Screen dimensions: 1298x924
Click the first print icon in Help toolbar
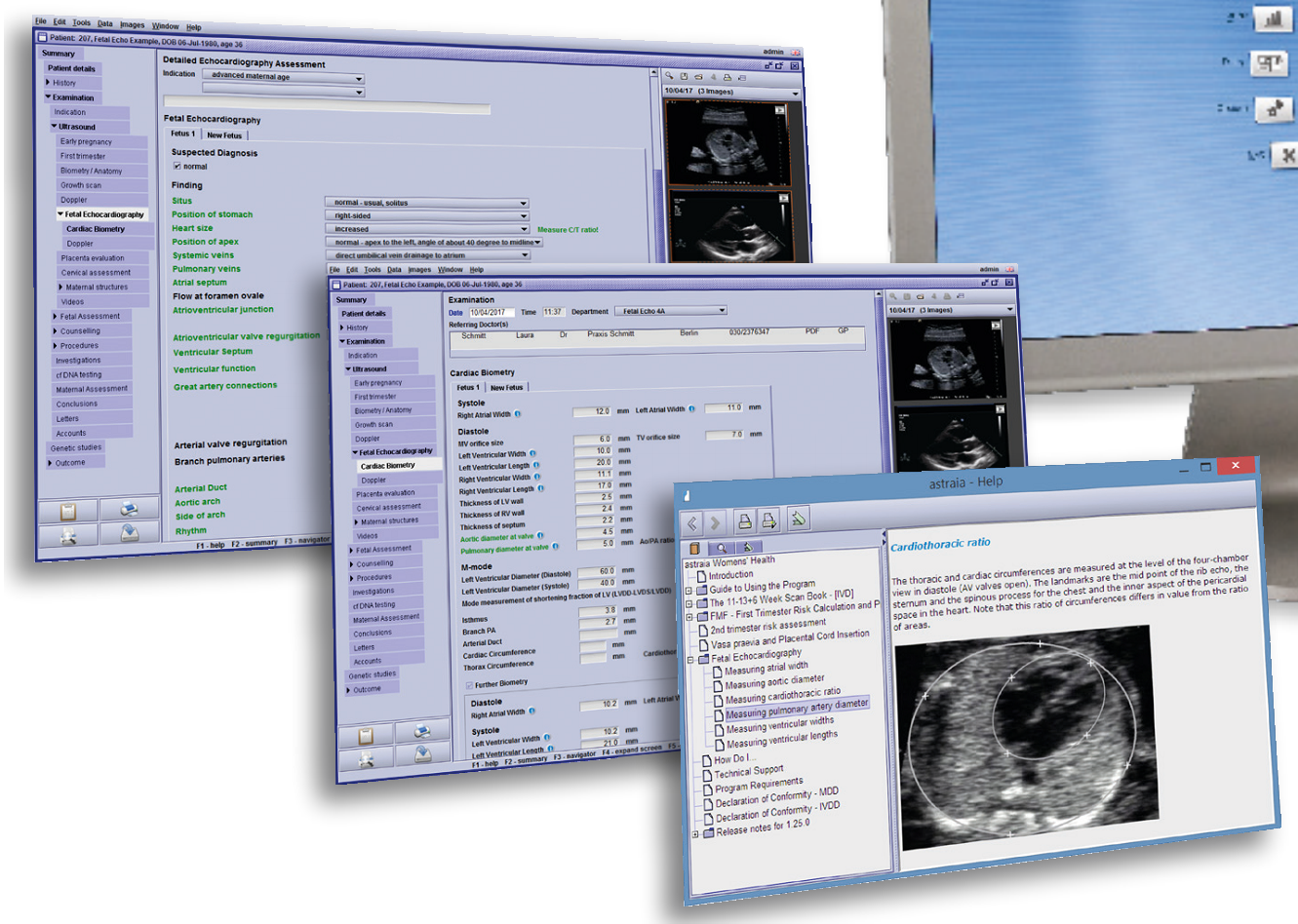point(744,521)
